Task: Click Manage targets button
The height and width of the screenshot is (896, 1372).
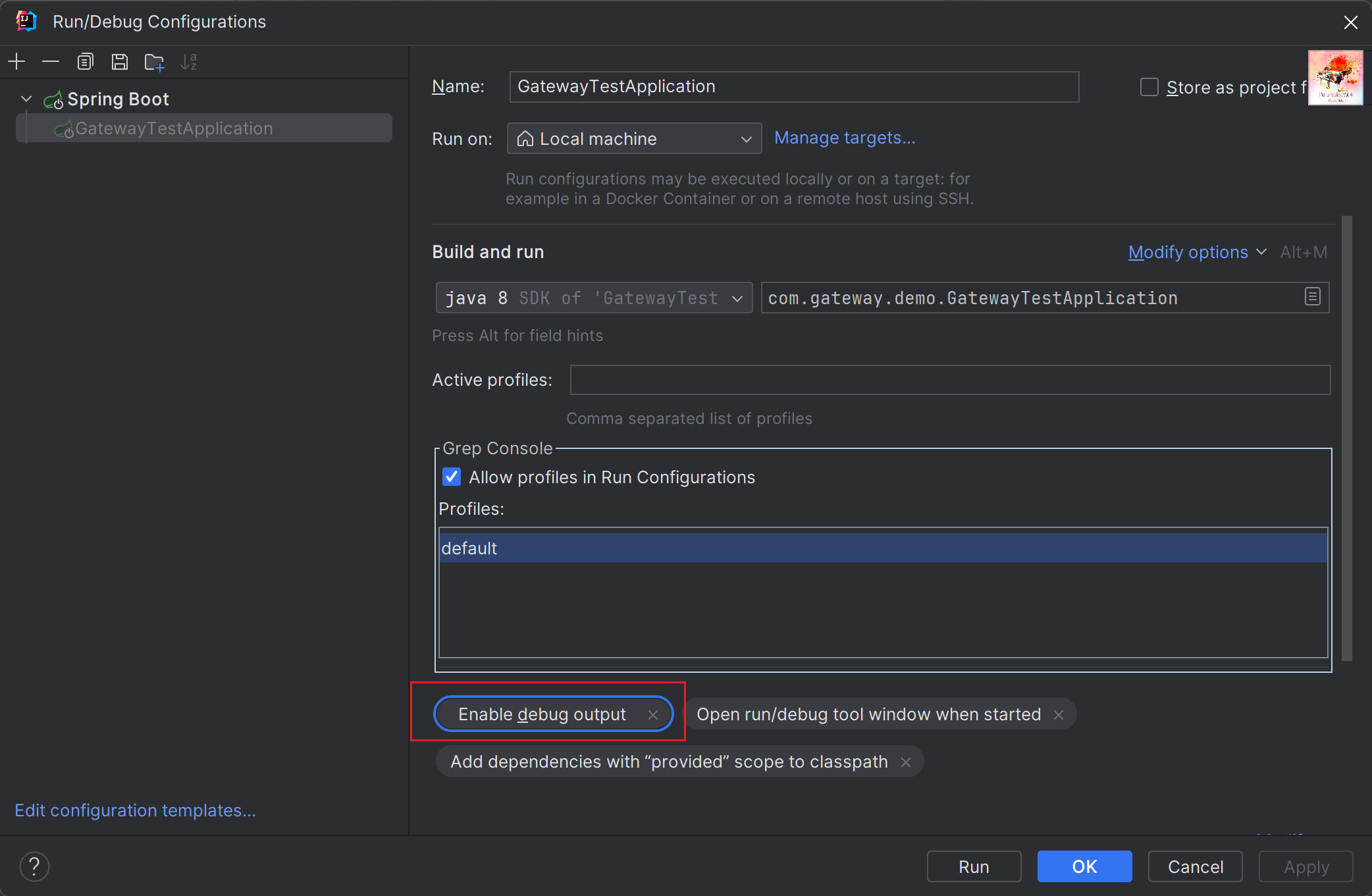Action: point(844,138)
